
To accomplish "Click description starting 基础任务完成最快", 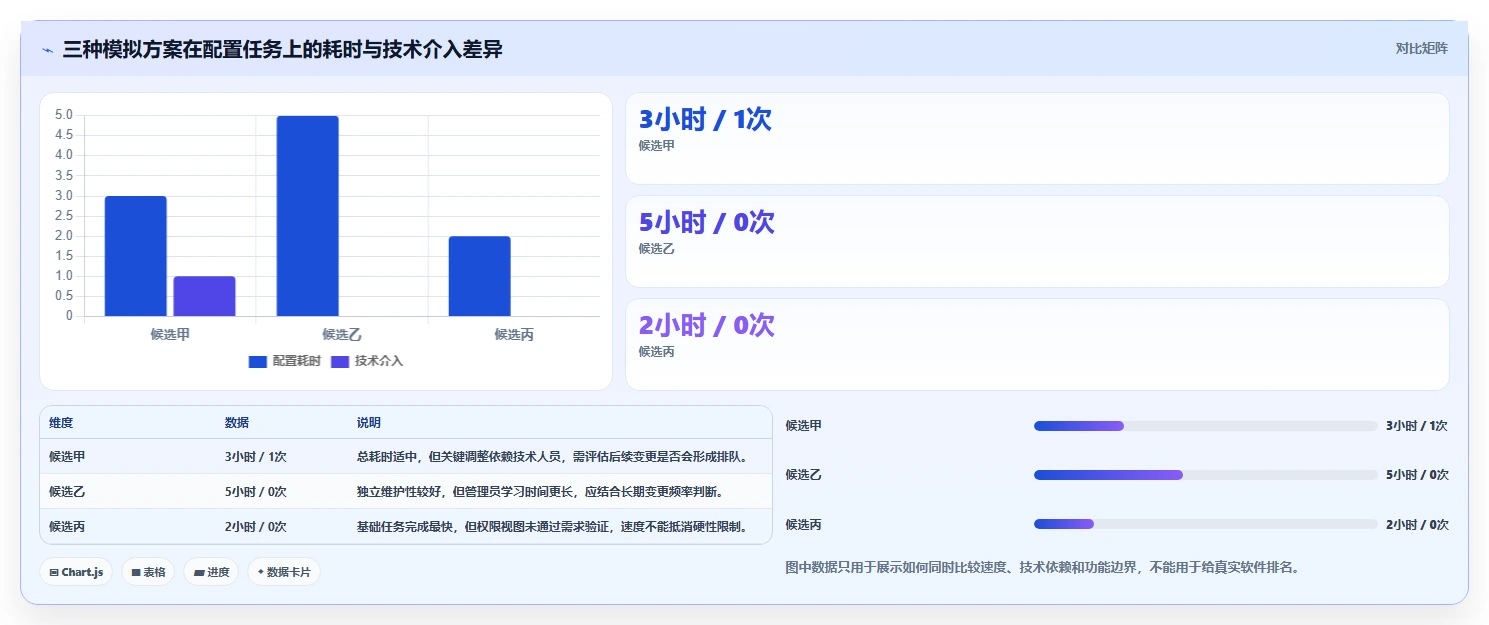I will point(552,527).
